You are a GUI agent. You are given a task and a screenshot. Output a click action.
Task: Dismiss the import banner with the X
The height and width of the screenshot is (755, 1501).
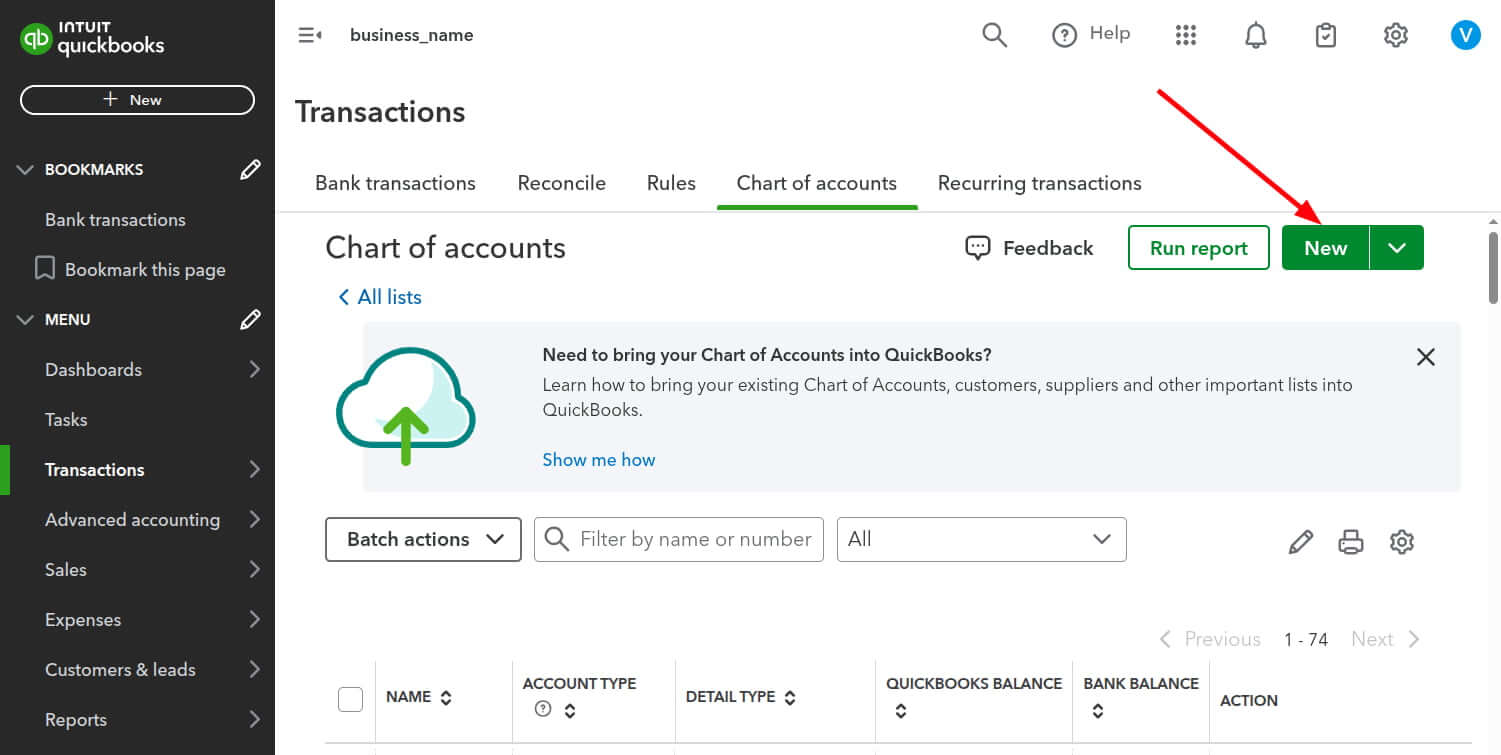tap(1426, 356)
